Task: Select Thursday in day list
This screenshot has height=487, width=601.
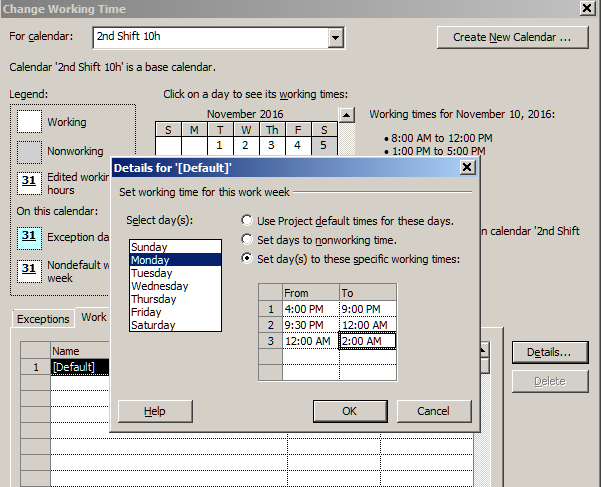Action: click(x=175, y=299)
